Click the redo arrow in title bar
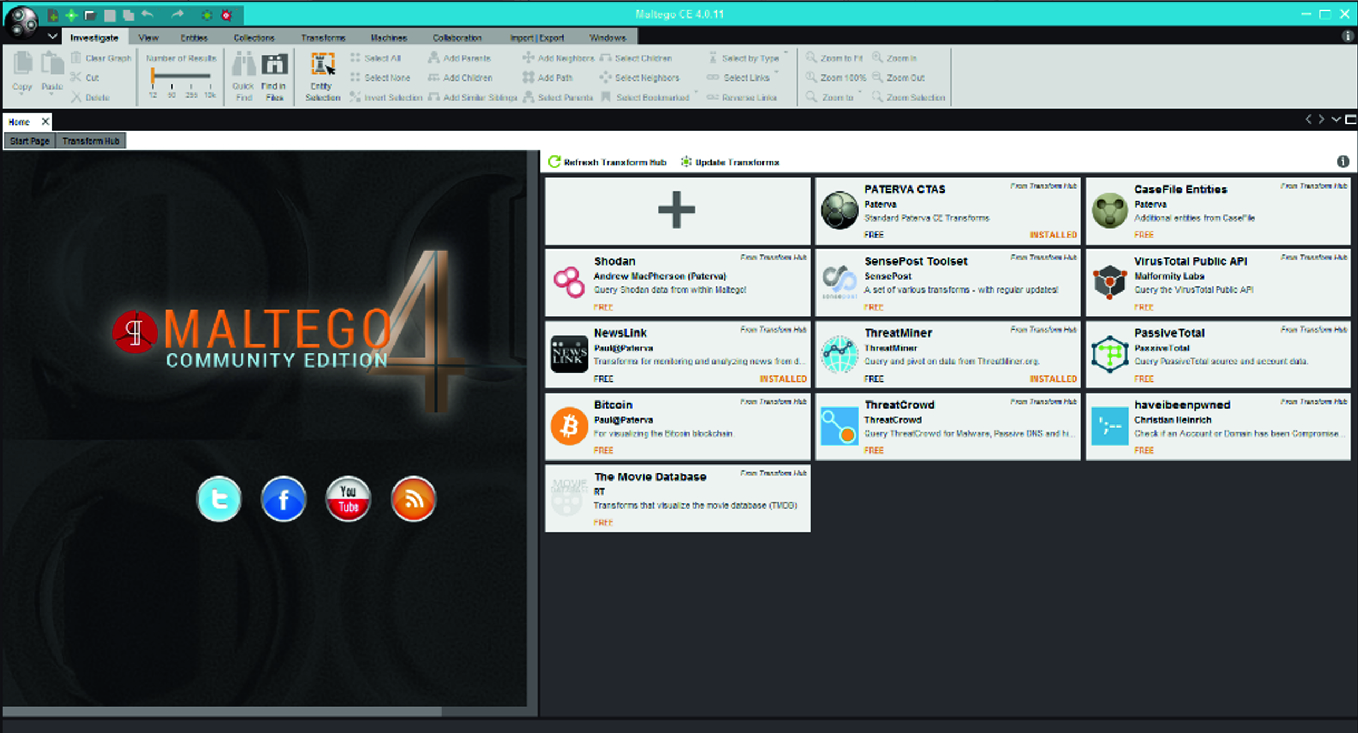The width and height of the screenshot is (1358, 733). [x=177, y=15]
